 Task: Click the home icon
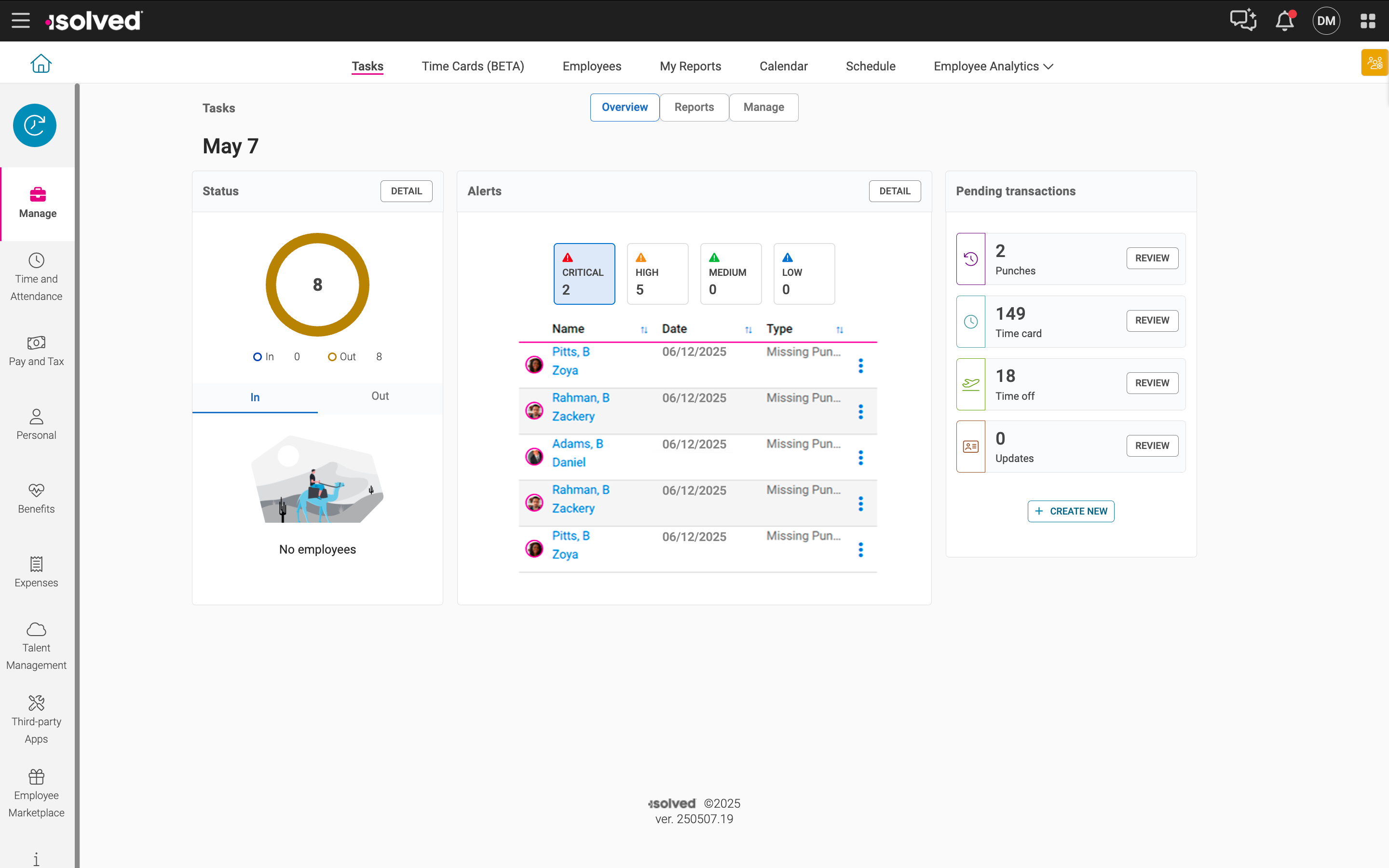(41, 64)
